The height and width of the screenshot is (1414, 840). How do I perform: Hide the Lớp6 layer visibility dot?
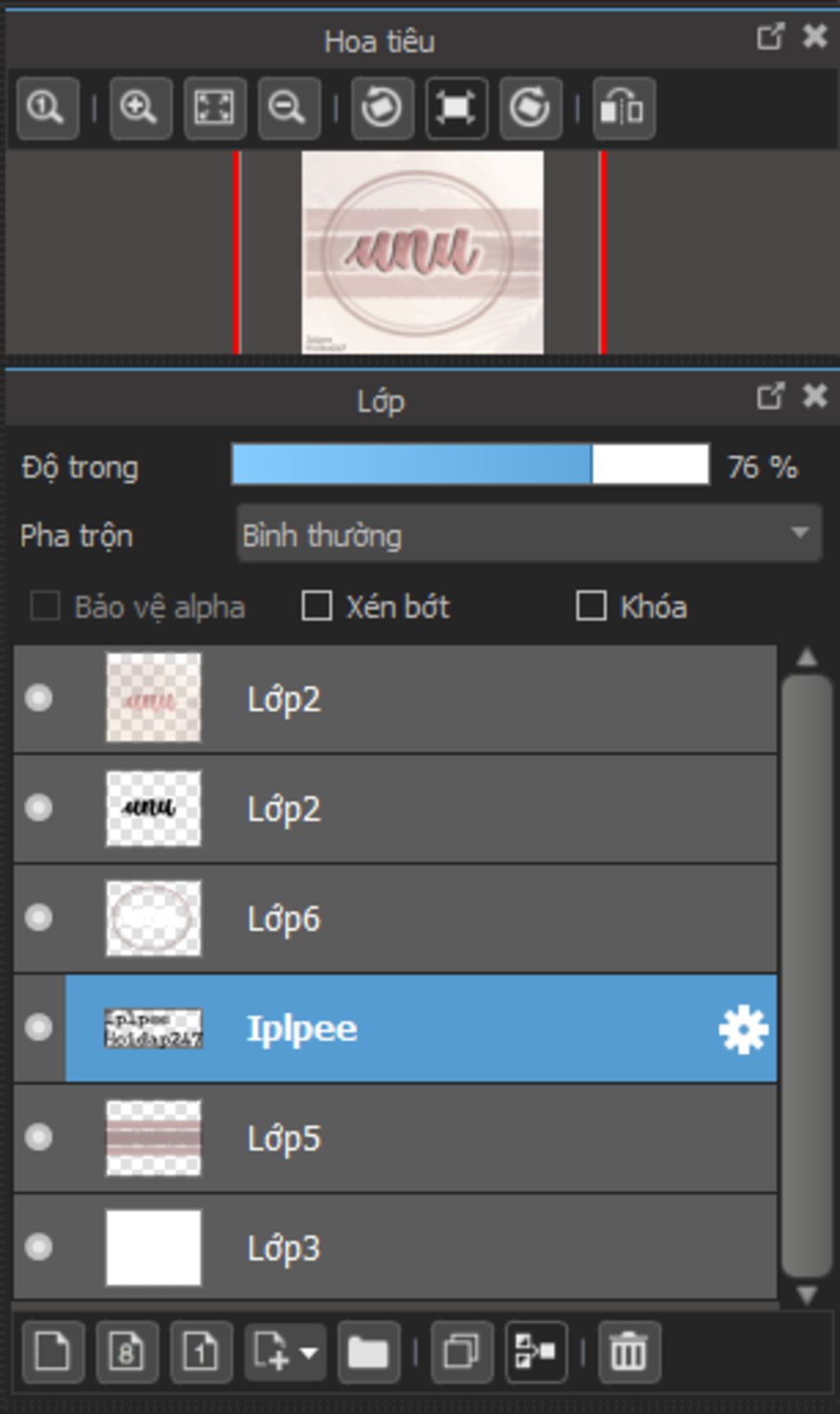(39, 917)
